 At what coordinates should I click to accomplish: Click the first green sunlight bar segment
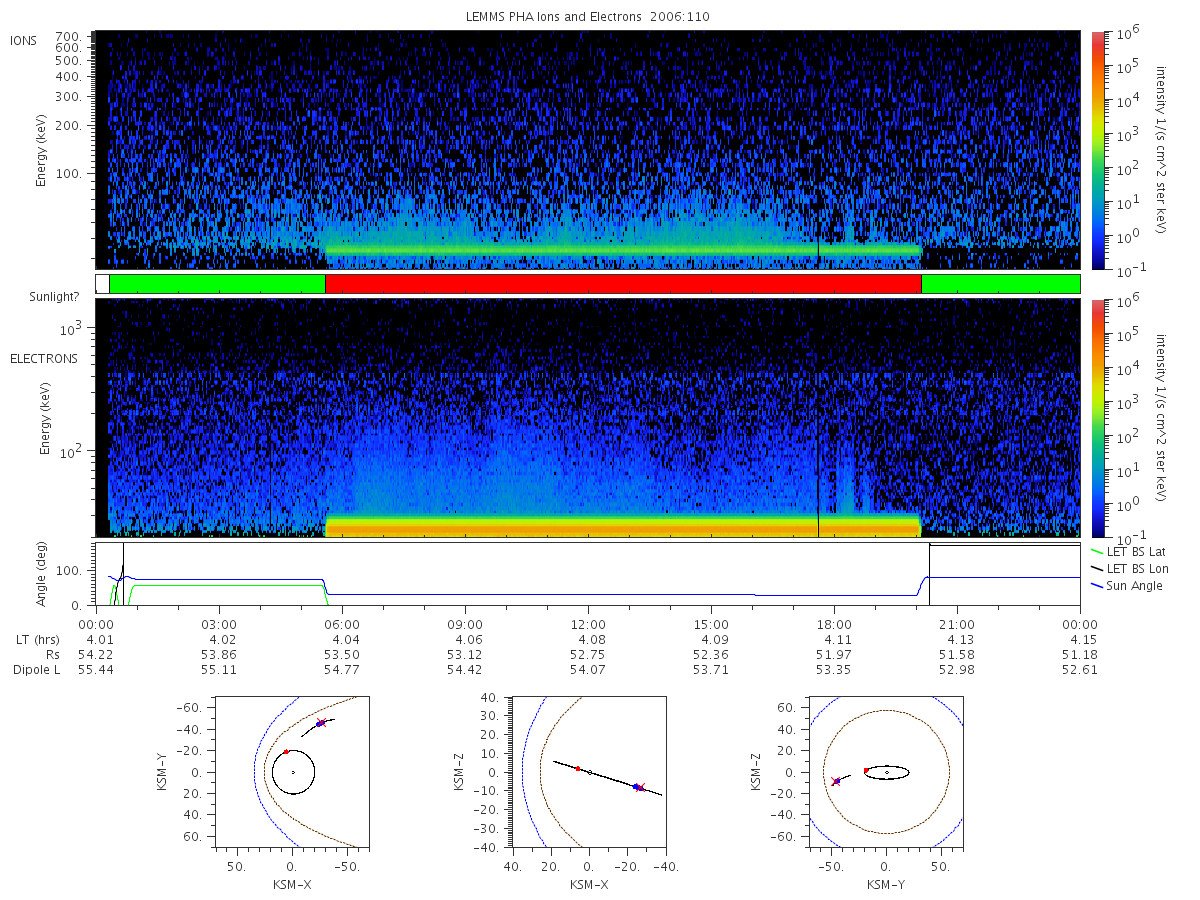coord(217,284)
